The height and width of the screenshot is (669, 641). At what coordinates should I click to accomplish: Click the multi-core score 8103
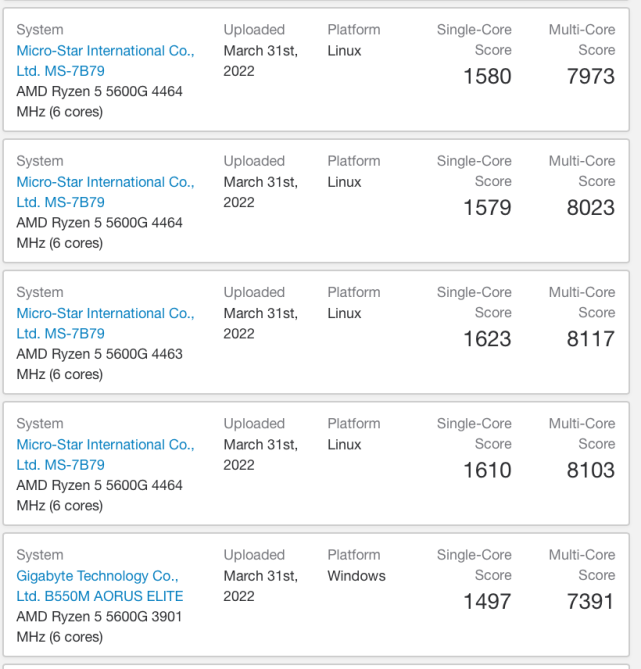coord(590,470)
